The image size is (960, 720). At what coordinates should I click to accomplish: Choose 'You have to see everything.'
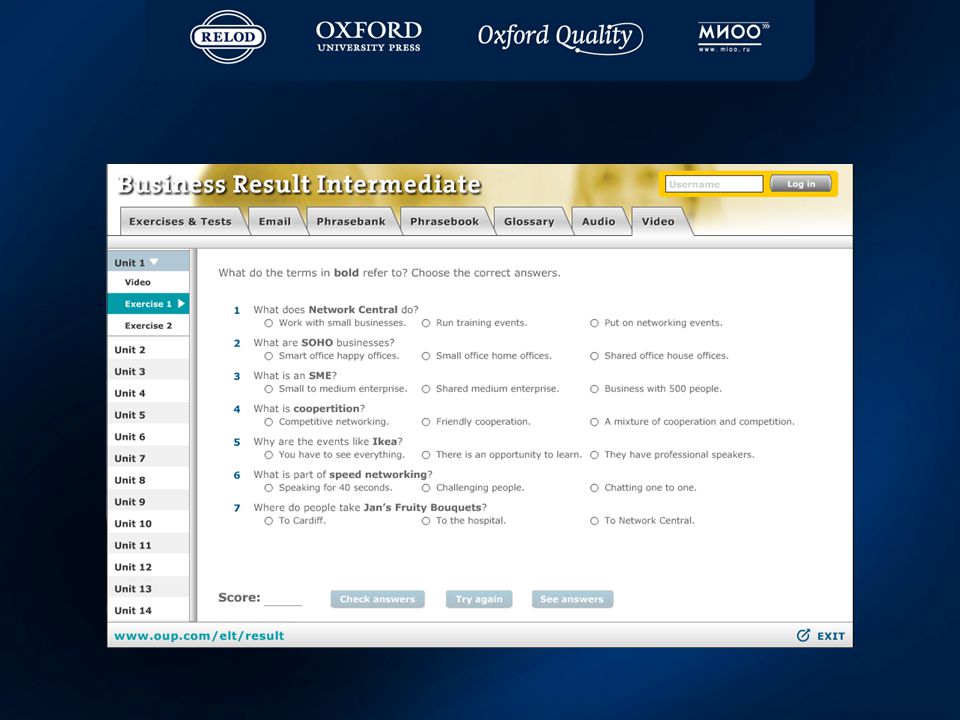tap(268, 456)
